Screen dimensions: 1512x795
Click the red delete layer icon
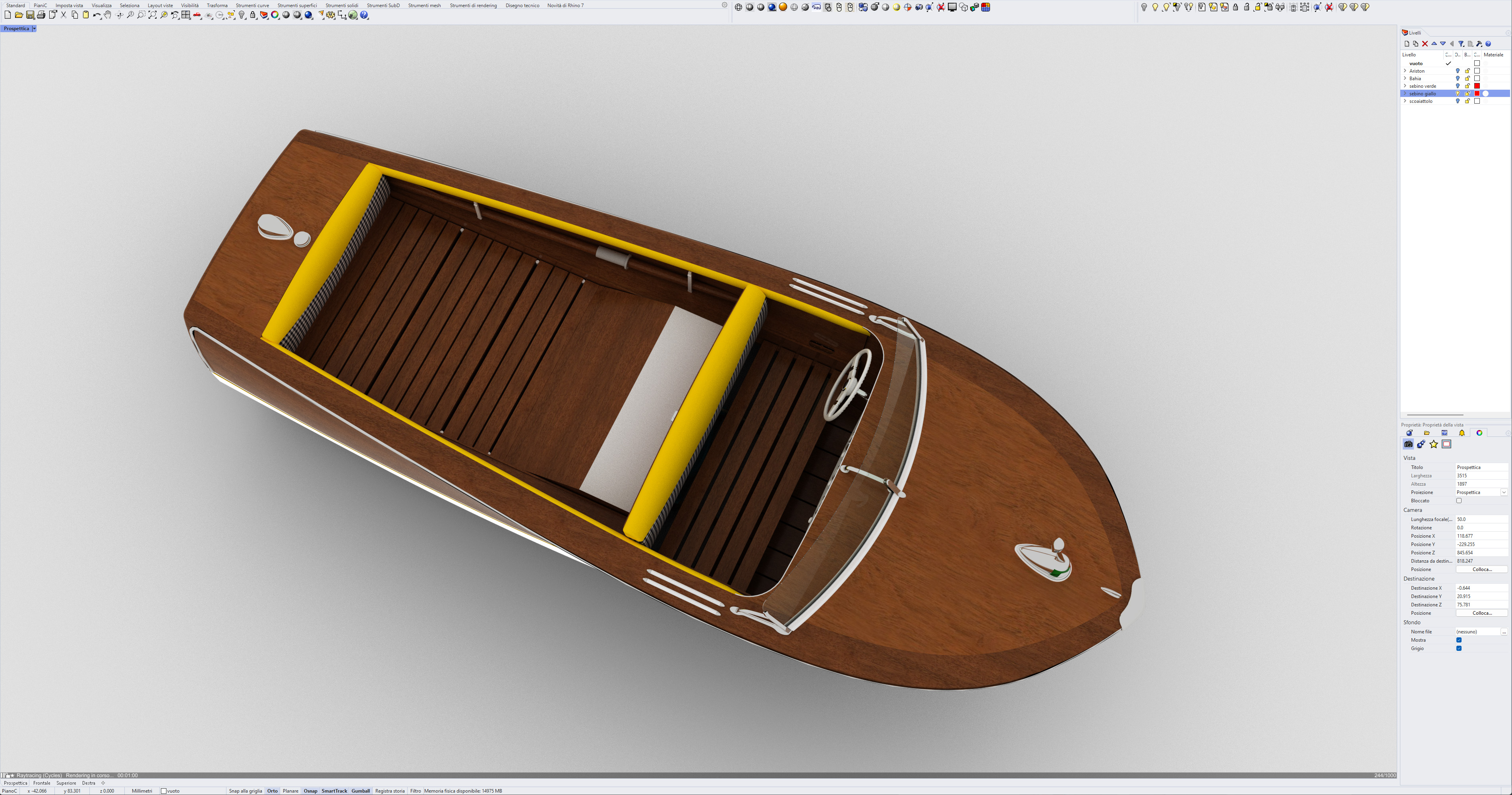pyautogui.click(x=1425, y=44)
